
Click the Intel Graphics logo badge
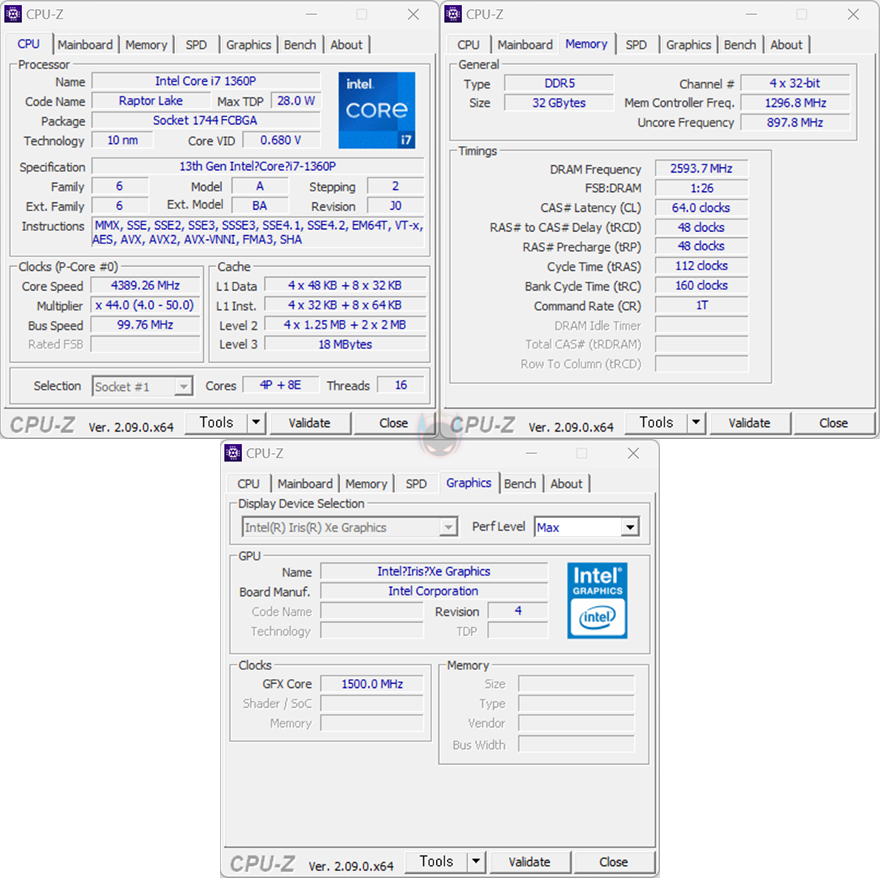tap(597, 600)
